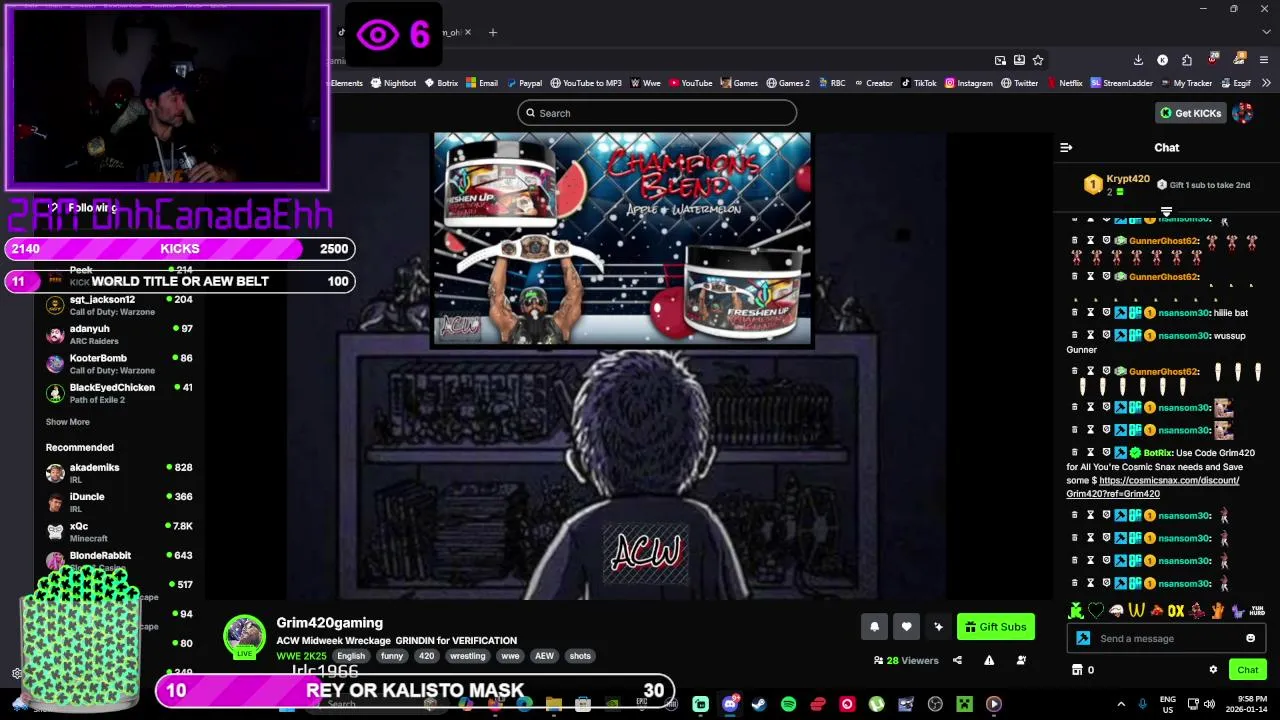The height and width of the screenshot is (720, 1280).
Task: Open the TikTok bookmark
Action: (918, 83)
